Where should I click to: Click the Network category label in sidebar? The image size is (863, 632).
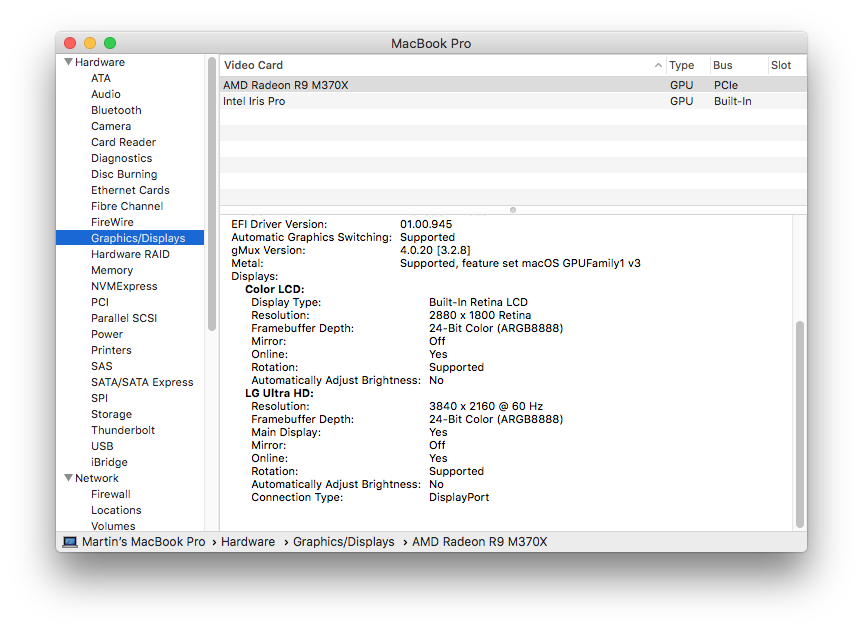tap(97, 478)
